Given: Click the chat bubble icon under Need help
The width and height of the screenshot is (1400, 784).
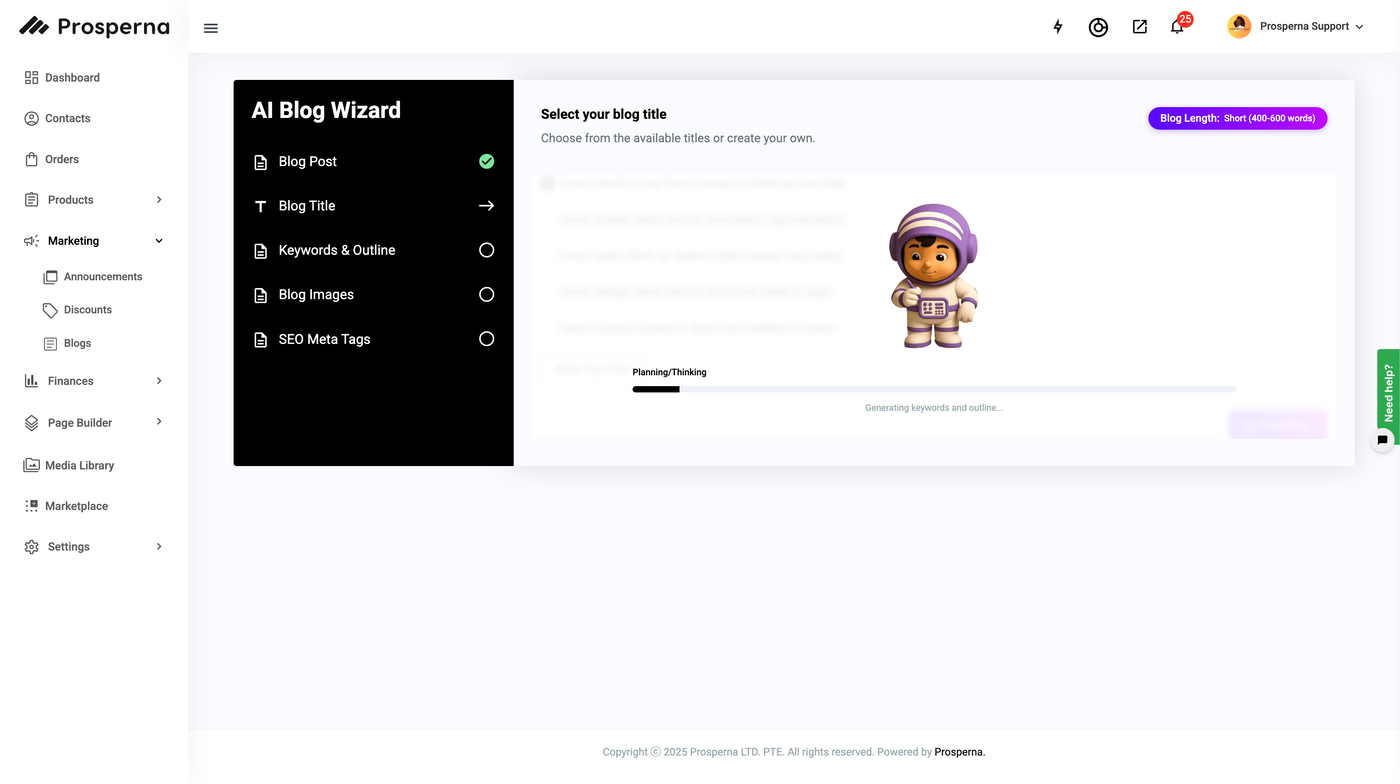Looking at the screenshot, I should coord(1383,440).
